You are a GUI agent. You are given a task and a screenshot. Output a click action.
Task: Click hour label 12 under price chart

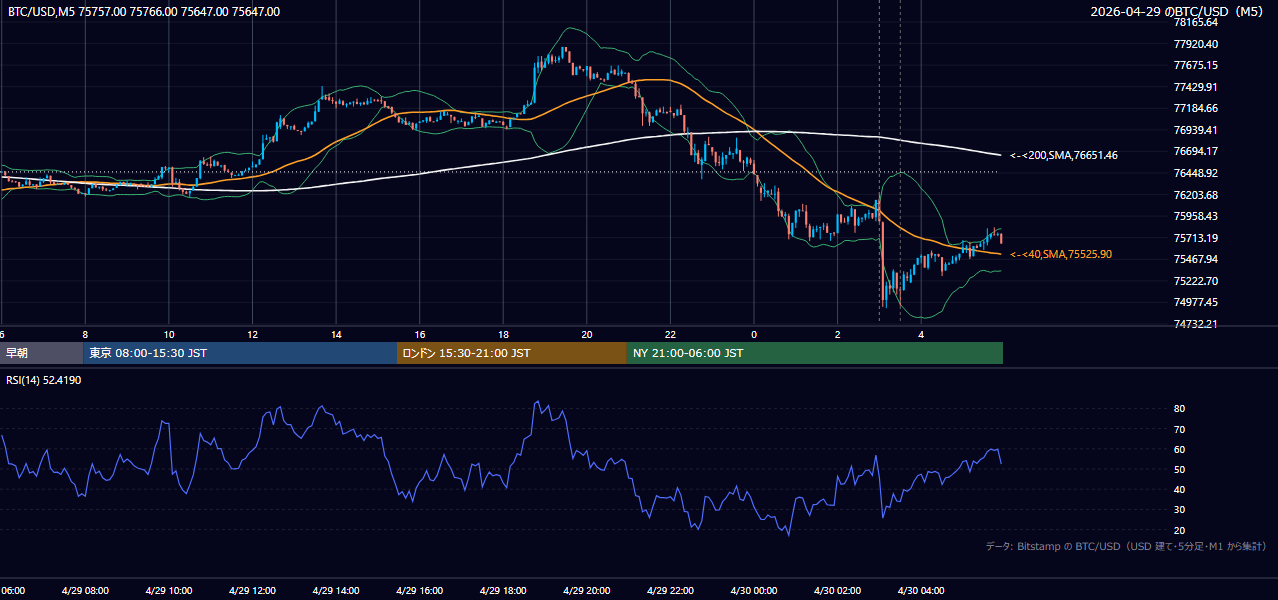pyautogui.click(x=252, y=334)
